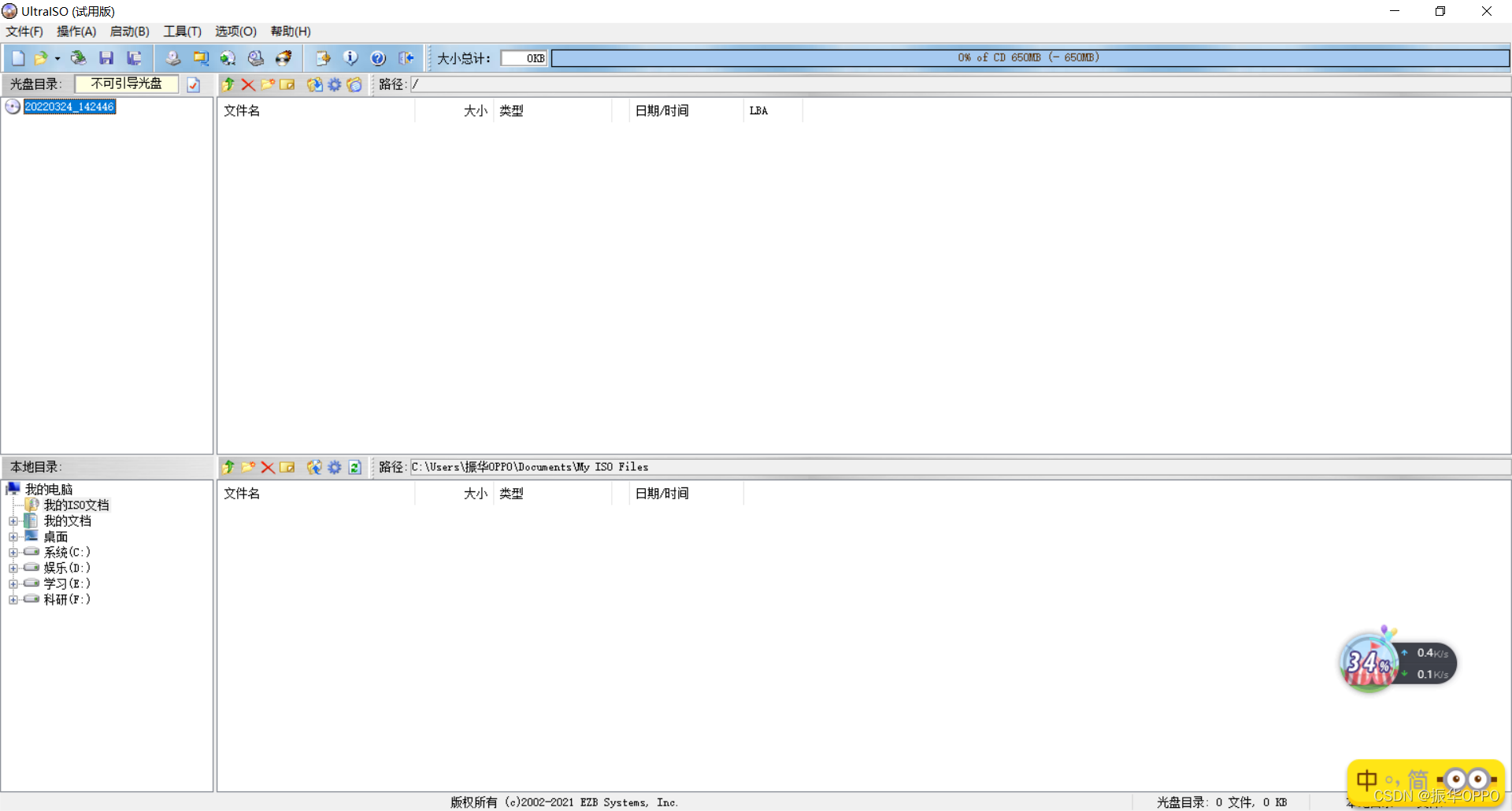Click the Open folder toolbar icon
The height and width of the screenshot is (811, 1512).
(40, 58)
